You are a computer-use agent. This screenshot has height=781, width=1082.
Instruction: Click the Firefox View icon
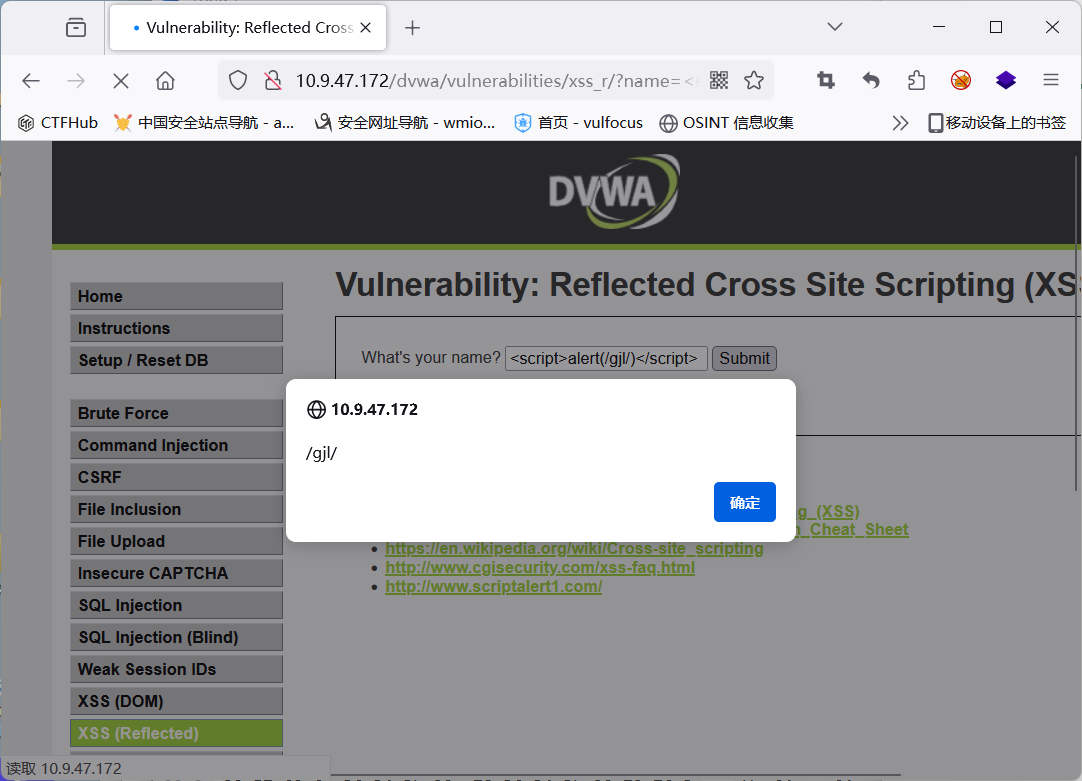pos(76,28)
